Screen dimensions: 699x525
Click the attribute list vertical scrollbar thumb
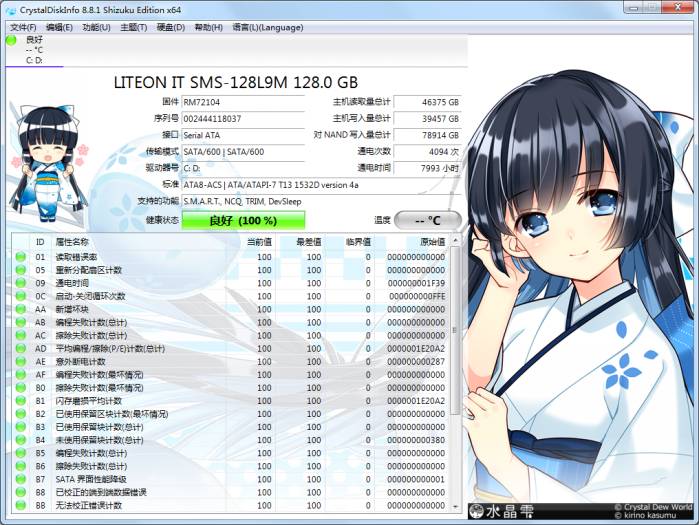455,331
